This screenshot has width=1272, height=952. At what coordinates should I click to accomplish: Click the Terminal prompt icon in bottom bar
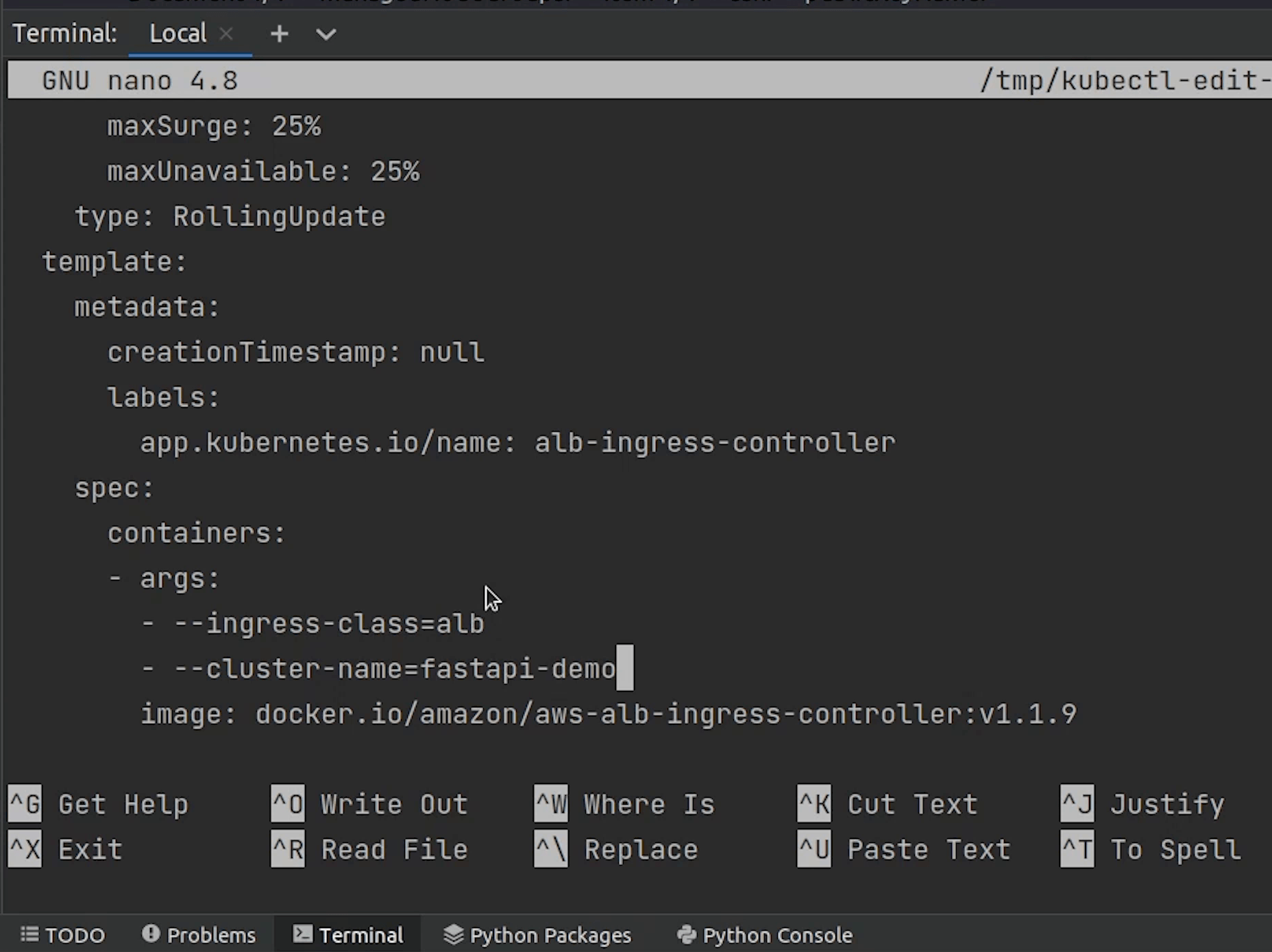302,934
